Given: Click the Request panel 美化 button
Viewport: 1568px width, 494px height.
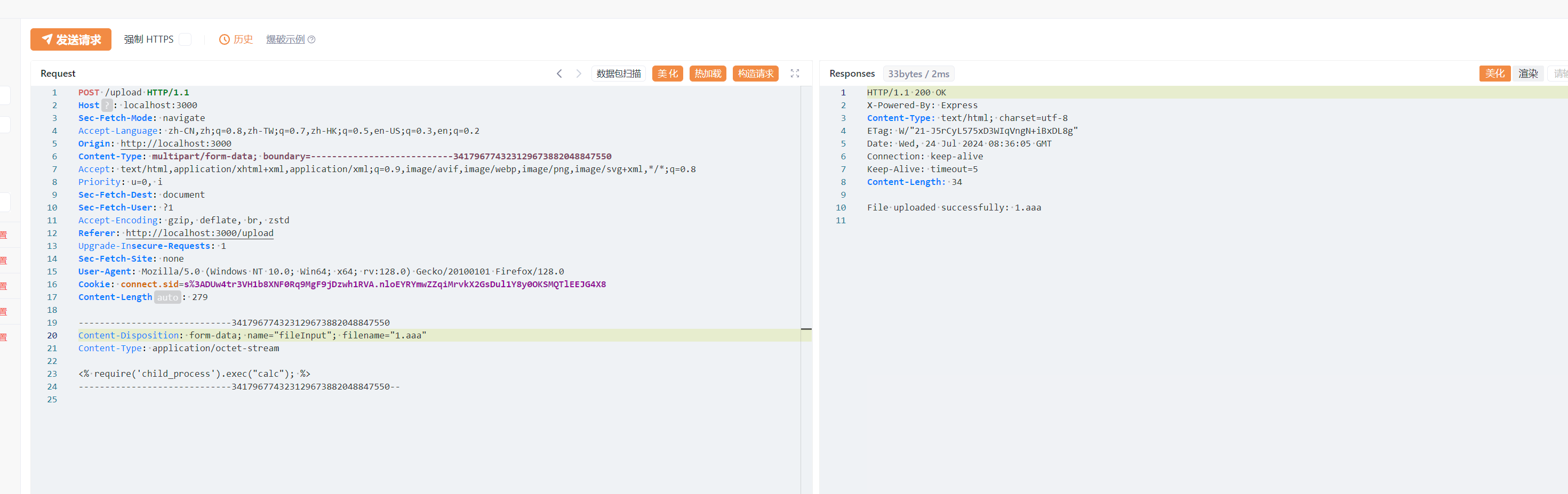Looking at the screenshot, I should [668, 74].
